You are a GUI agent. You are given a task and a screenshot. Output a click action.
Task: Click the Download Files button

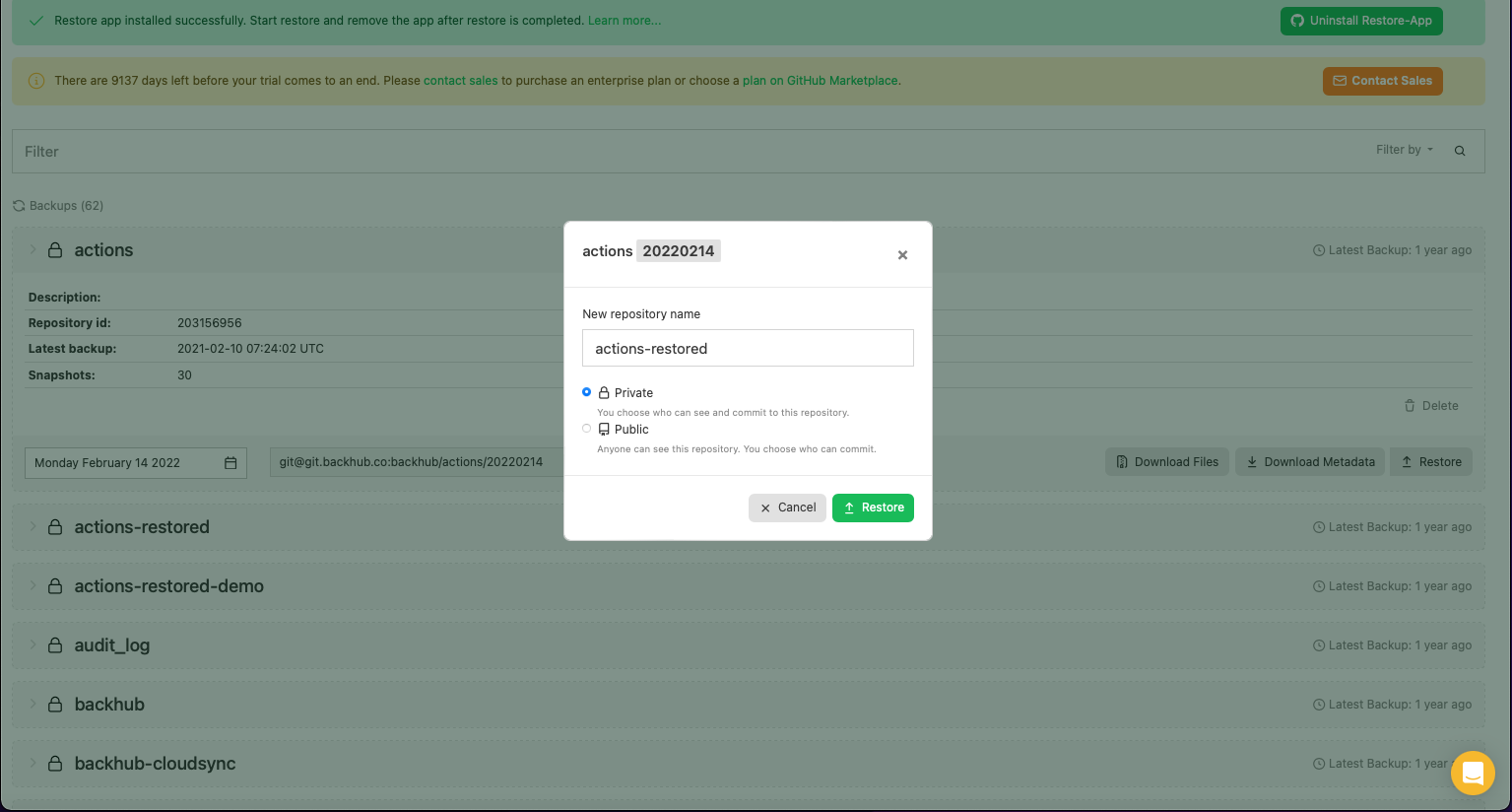point(1166,461)
